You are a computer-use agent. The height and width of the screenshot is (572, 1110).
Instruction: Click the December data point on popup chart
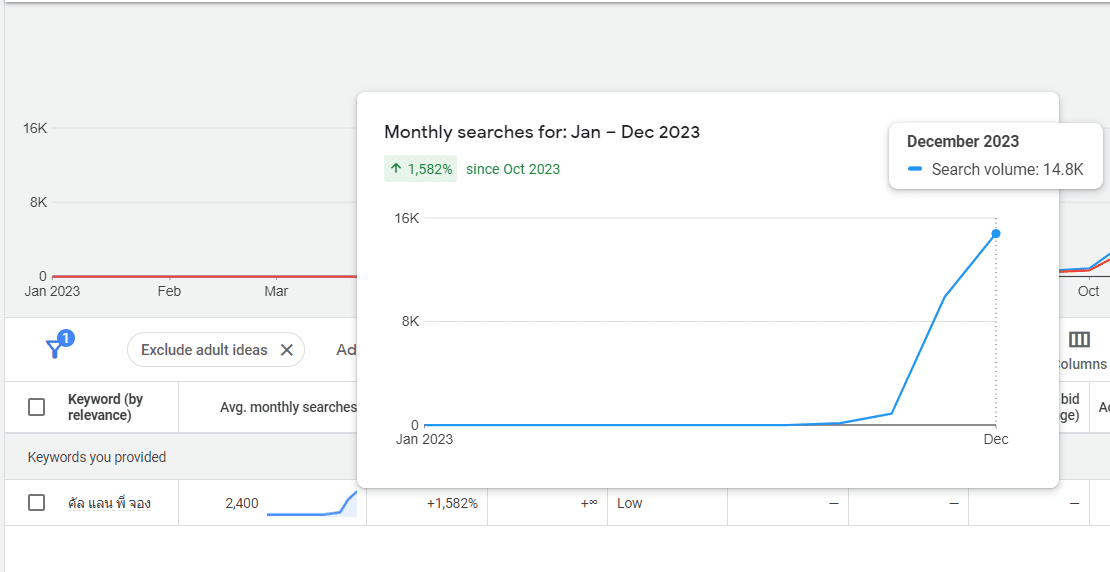[x=996, y=234]
